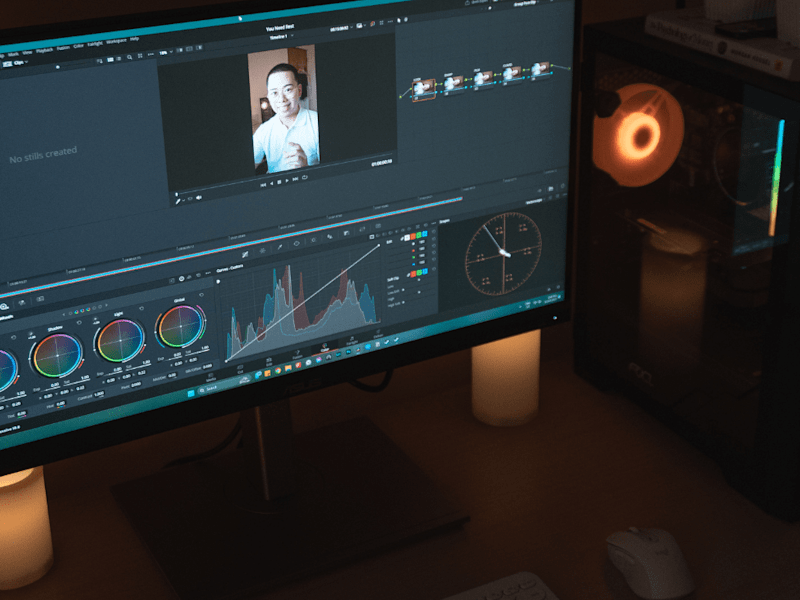
Task: Click the top curve control point
Action: [379, 245]
